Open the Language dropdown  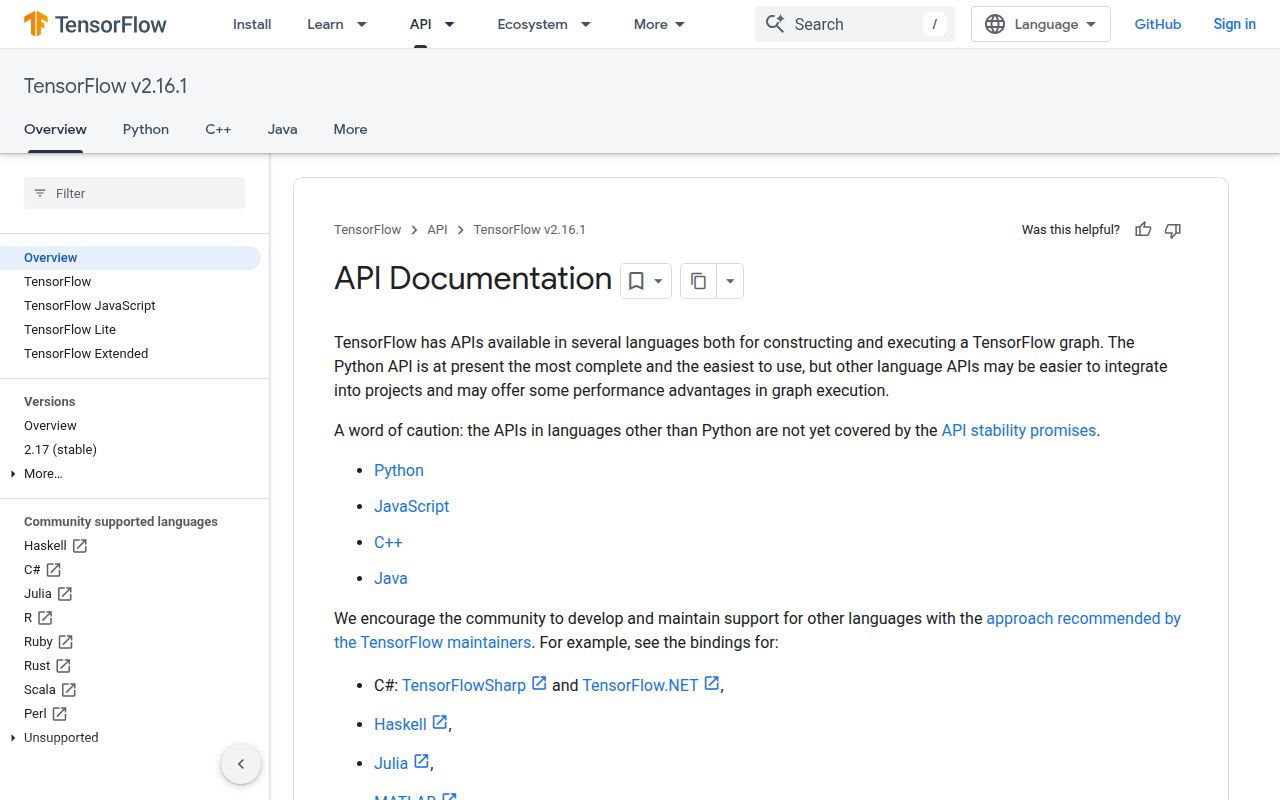pyautogui.click(x=1041, y=24)
